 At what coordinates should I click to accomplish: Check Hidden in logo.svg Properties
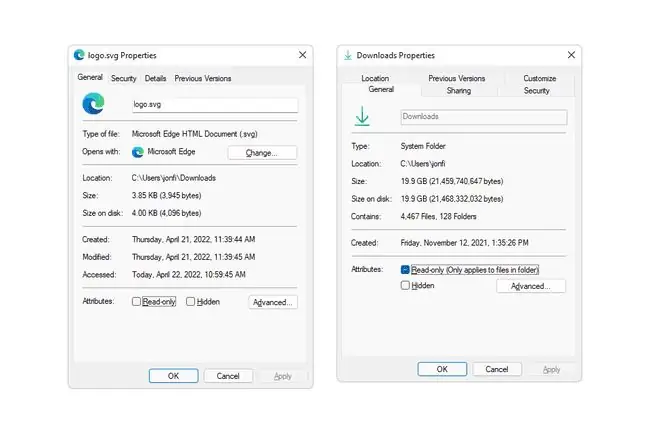click(x=190, y=302)
